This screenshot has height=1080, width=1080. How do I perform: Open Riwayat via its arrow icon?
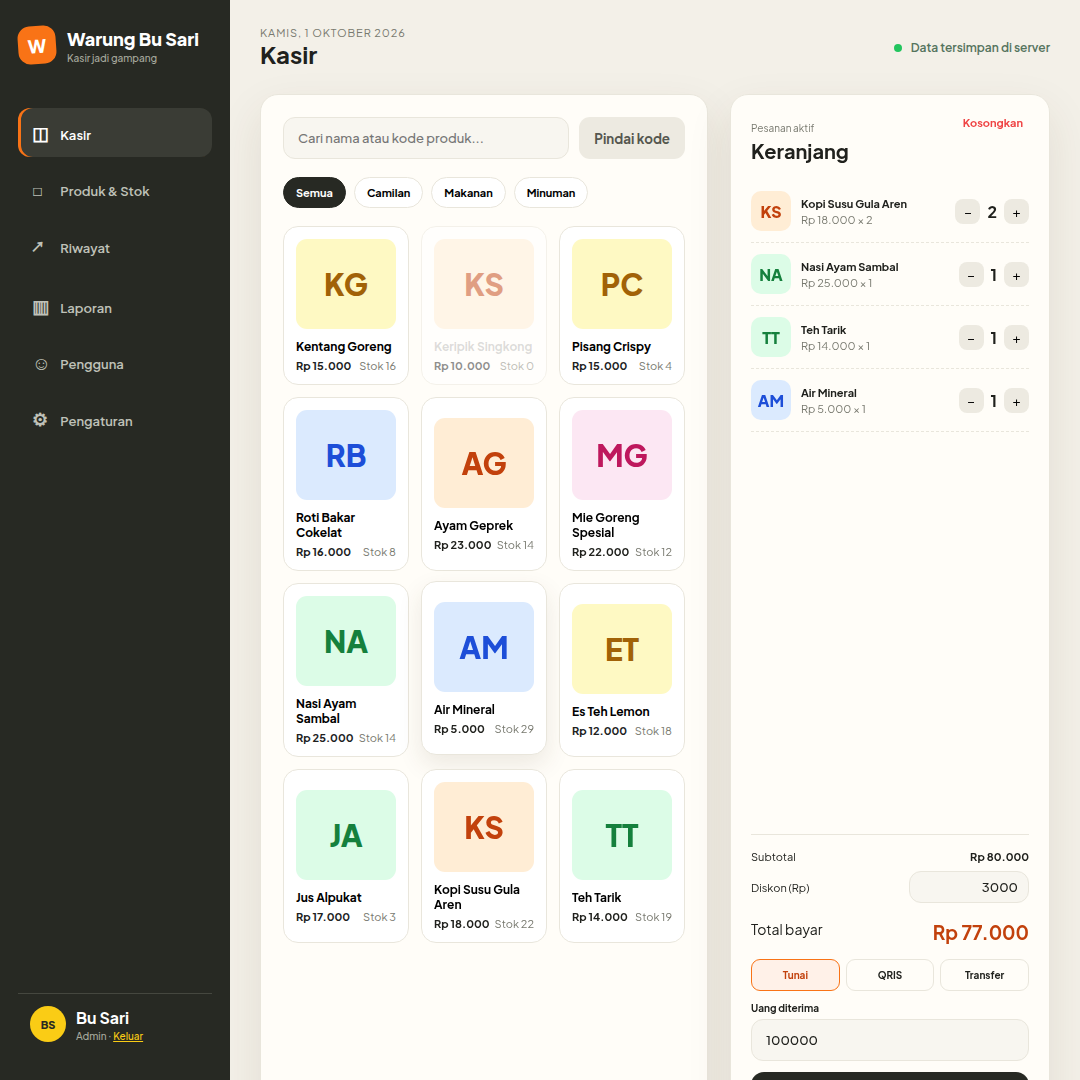tap(38, 247)
